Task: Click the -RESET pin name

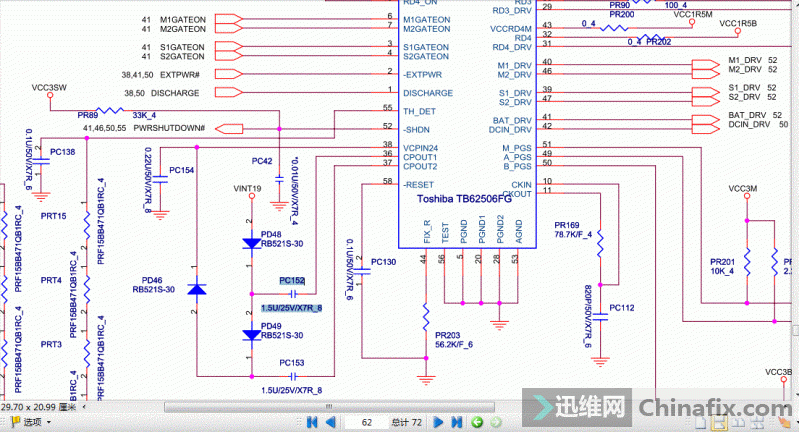Action: click(x=418, y=185)
